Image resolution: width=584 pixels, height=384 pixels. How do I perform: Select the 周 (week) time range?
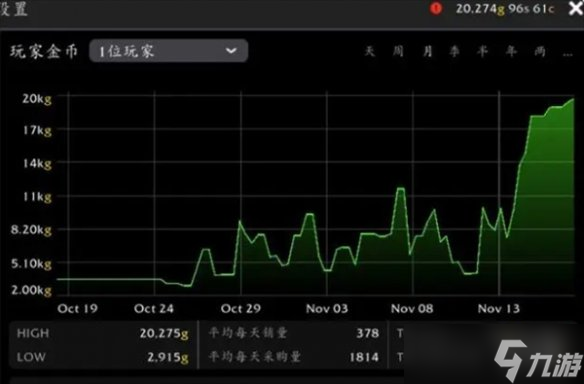tap(398, 51)
